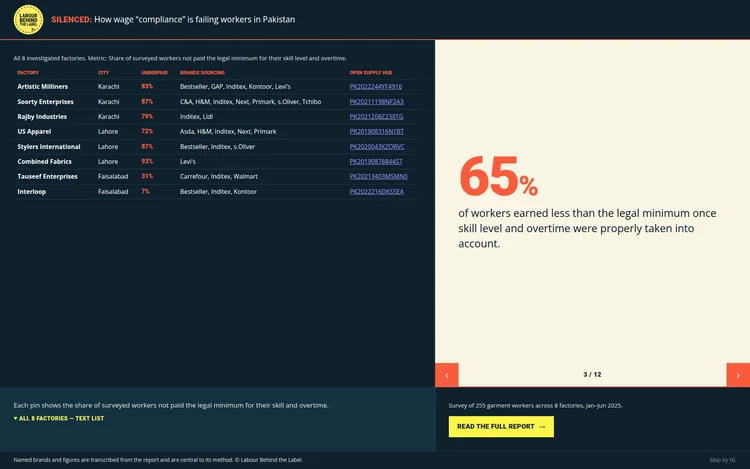Open the Interloop Open Supply Hub link
Image resolution: width=750 pixels, height=469 pixels.
(x=376, y=192)
